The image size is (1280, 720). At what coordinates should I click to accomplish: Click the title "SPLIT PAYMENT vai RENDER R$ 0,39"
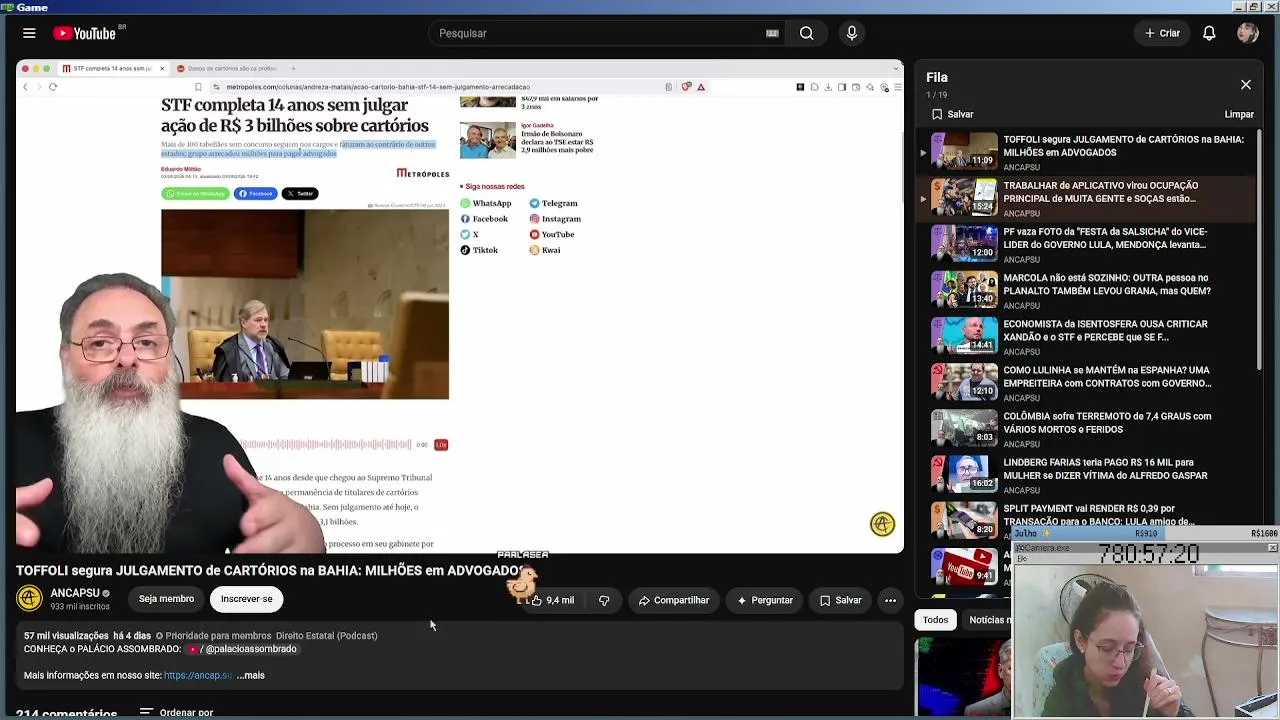click(1099, 515)
